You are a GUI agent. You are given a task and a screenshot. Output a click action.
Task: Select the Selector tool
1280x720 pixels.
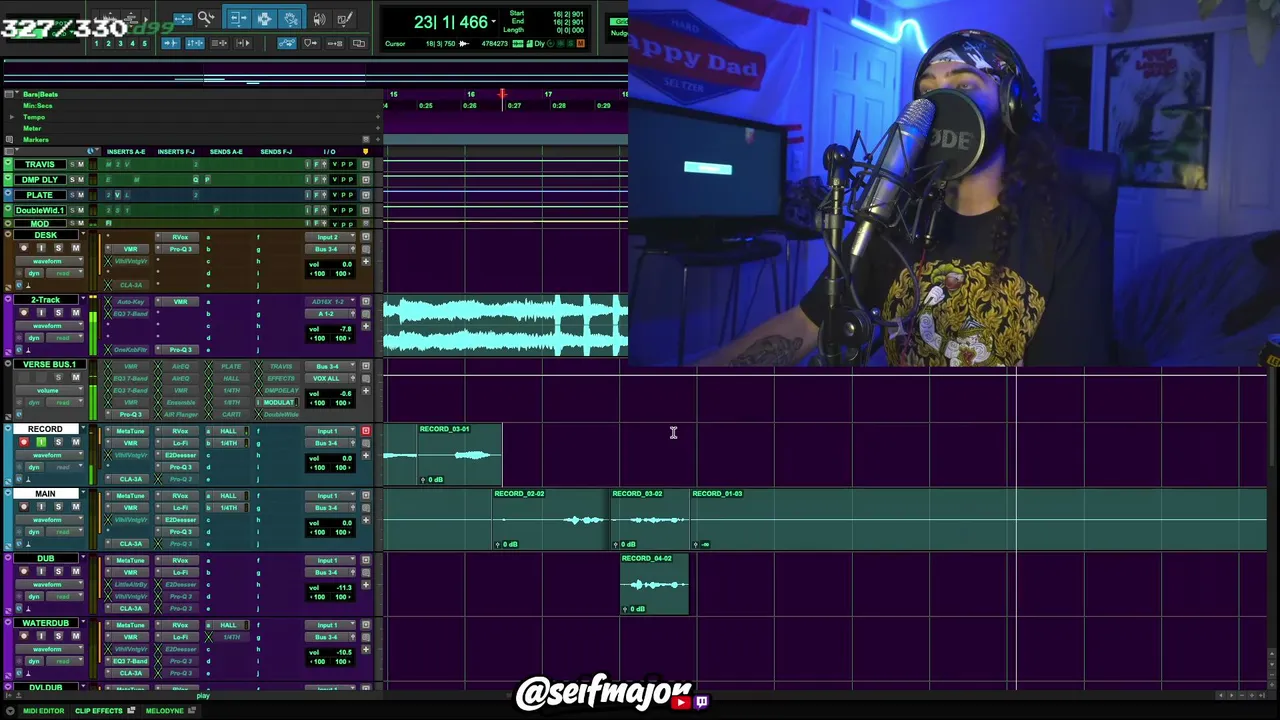264,18
